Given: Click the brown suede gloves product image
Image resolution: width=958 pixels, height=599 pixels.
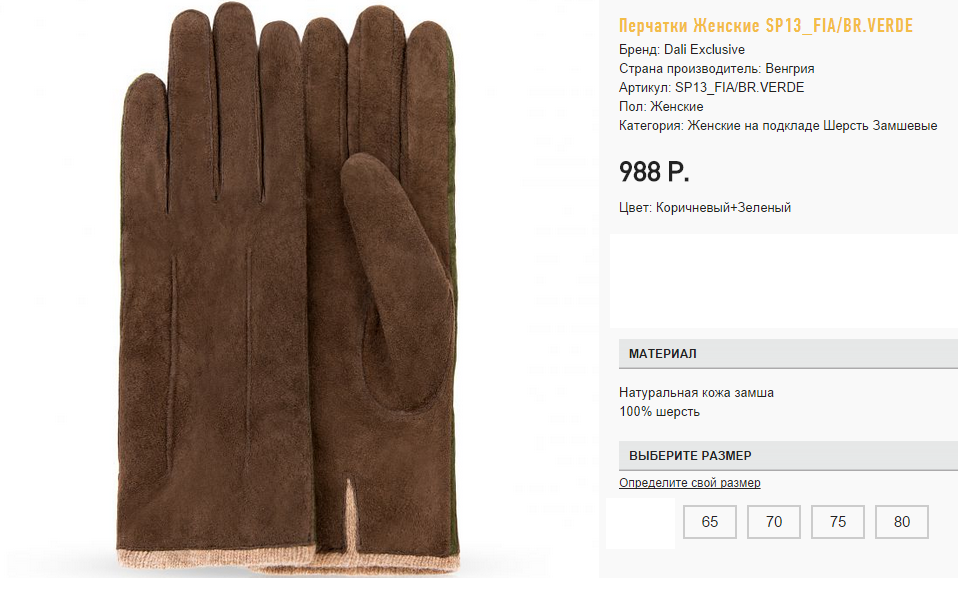Looking at the screenshot, I should pos(288,290).
